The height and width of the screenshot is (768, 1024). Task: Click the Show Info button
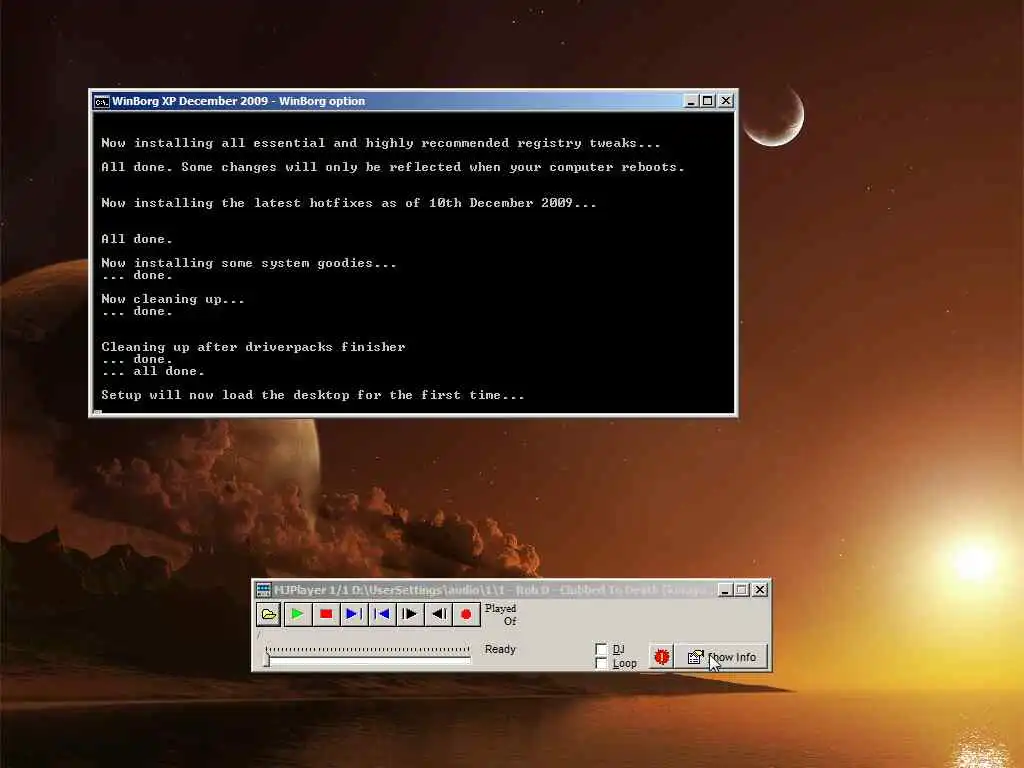click(722, 657)
